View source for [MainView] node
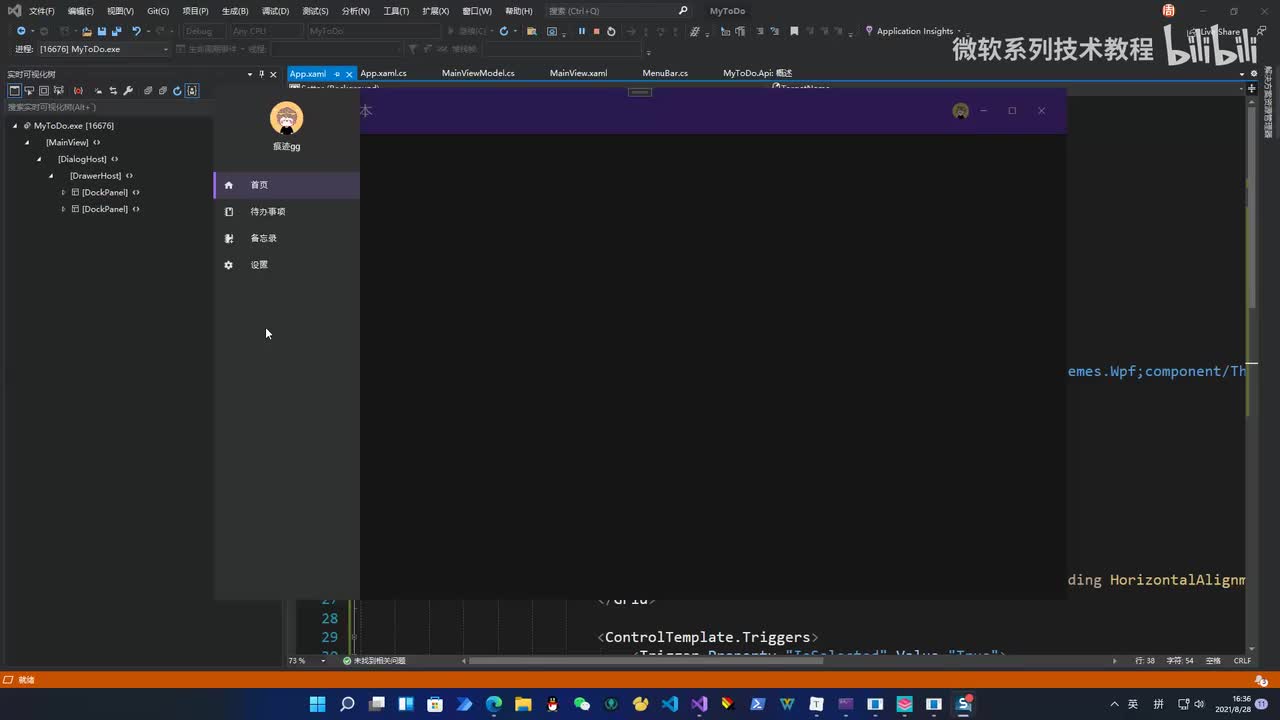 [x=97, y=143]
